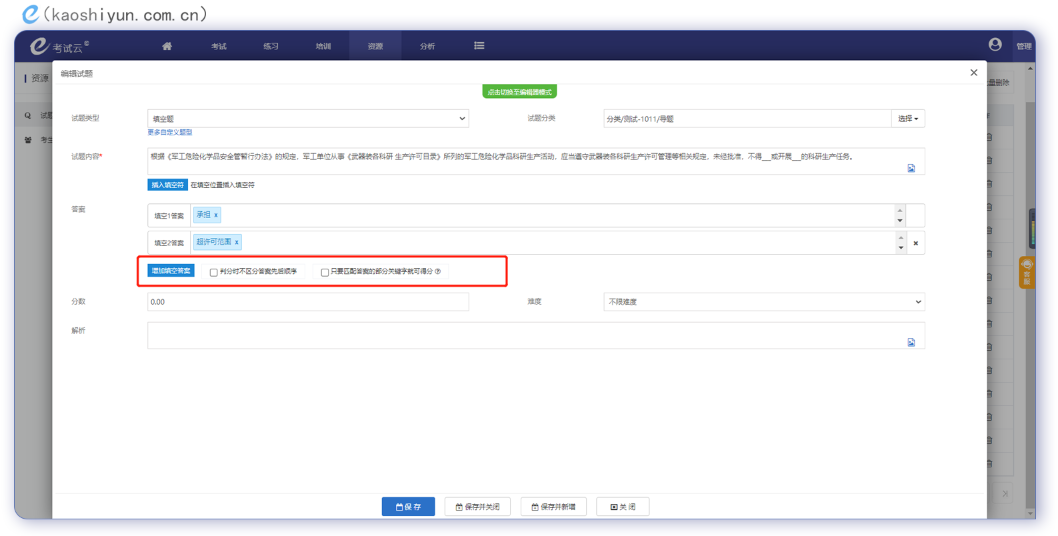The height and width of the screenshot is (536, 1058).
Task: Click the 分数 score input field
Action: coord(308,301)
